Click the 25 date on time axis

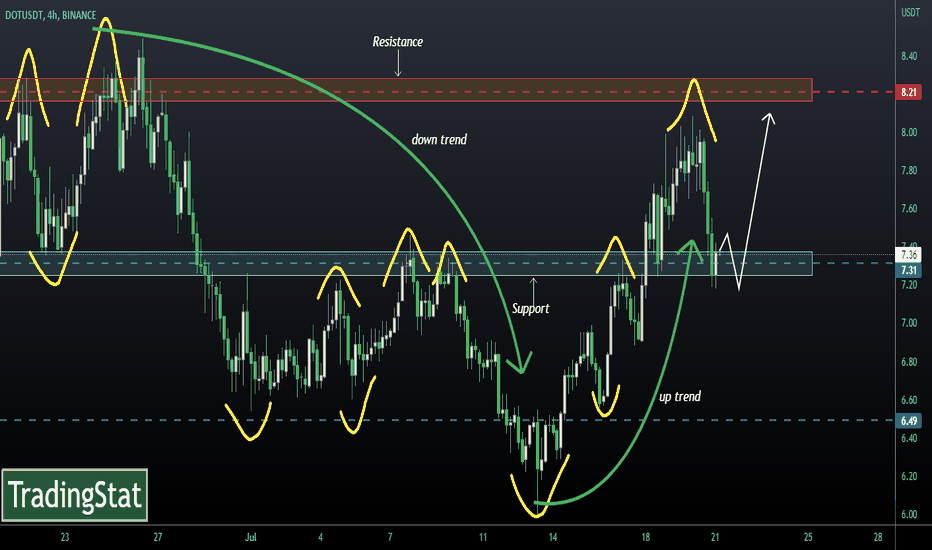click(x=808, y=537)
